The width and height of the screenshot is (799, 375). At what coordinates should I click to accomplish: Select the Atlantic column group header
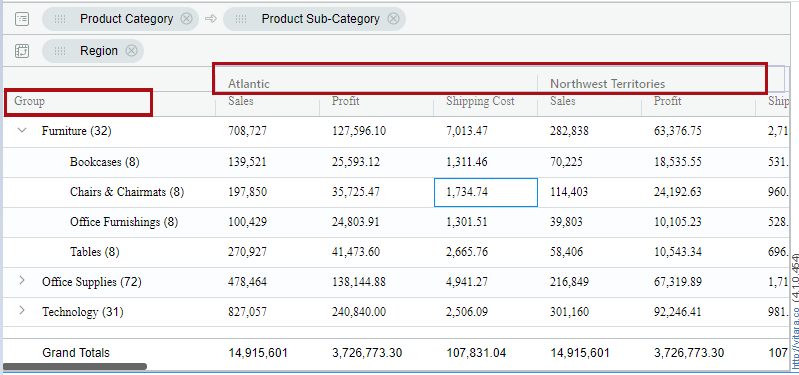(249, 84)
